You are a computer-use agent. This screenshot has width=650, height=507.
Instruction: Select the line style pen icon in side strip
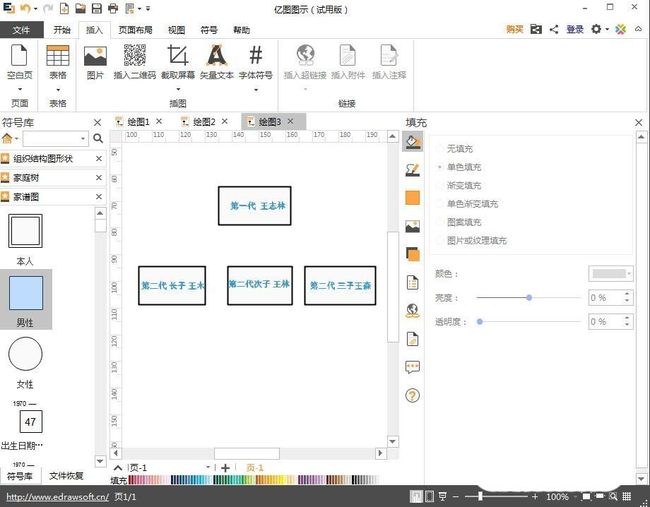pos(412,170)
